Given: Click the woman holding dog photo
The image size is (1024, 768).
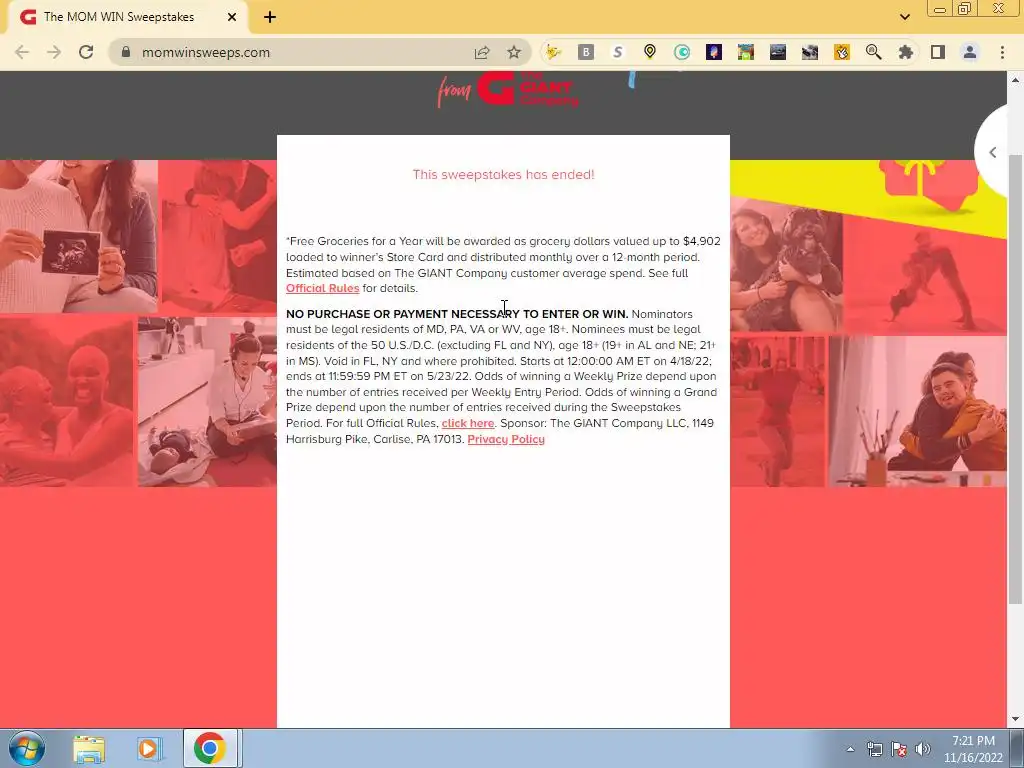Looking at the screenshot, I should tap(786, 264).
